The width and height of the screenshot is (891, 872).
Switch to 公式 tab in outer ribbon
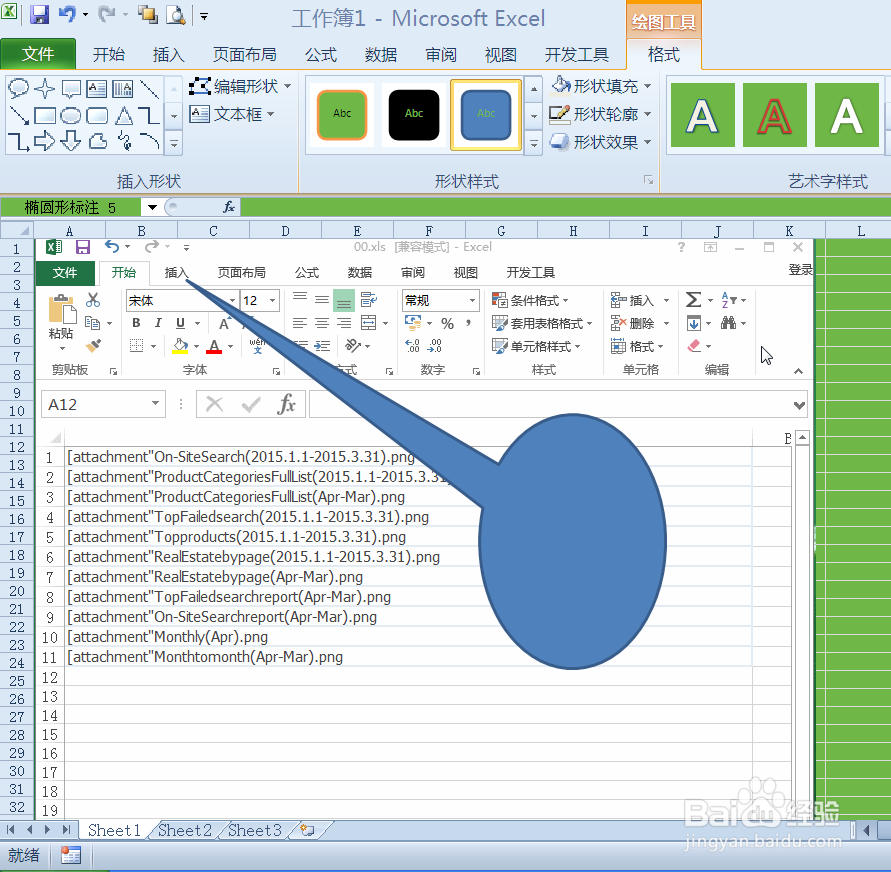click(x=320, y=55)
